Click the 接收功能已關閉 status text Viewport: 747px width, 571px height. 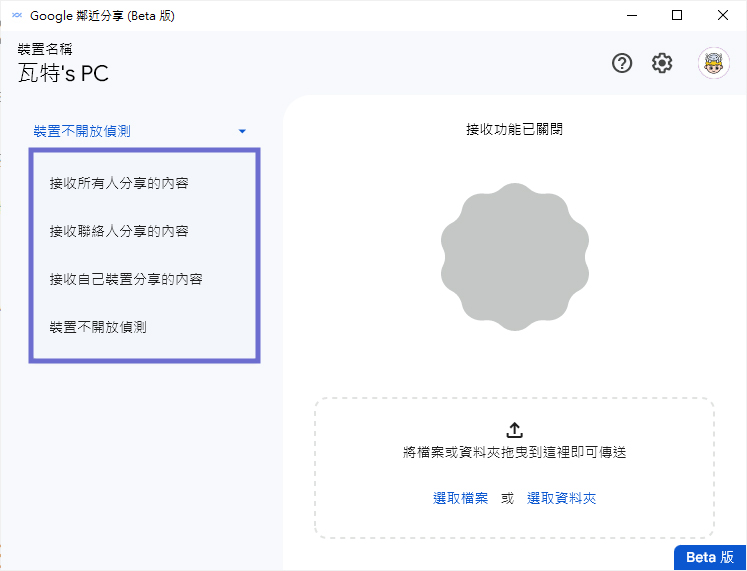[x=515, y=129]
